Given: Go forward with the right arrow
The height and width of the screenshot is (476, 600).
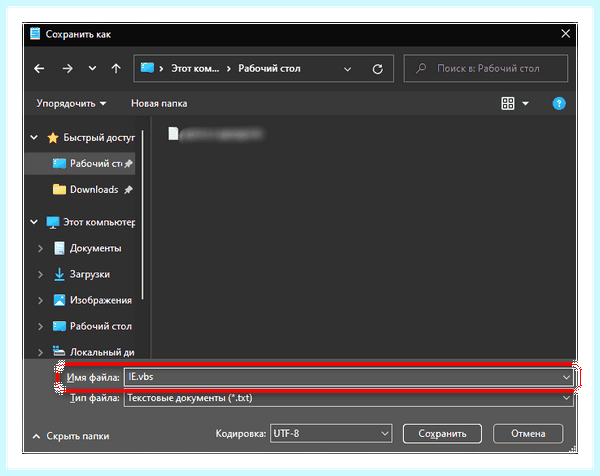Looking at the screenshot, I should point(67,69).
